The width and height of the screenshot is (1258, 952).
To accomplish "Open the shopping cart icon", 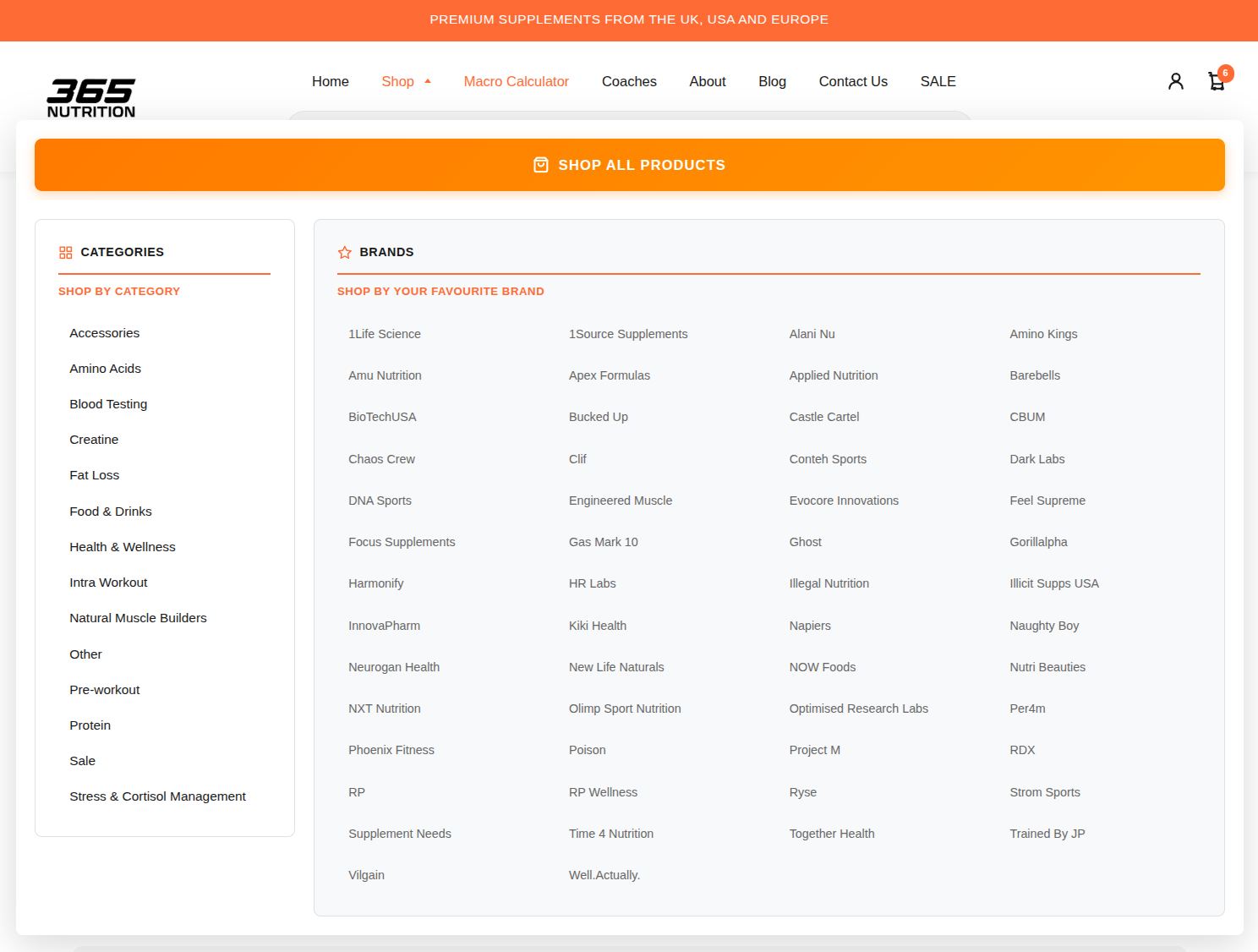I will (1217, 81).
